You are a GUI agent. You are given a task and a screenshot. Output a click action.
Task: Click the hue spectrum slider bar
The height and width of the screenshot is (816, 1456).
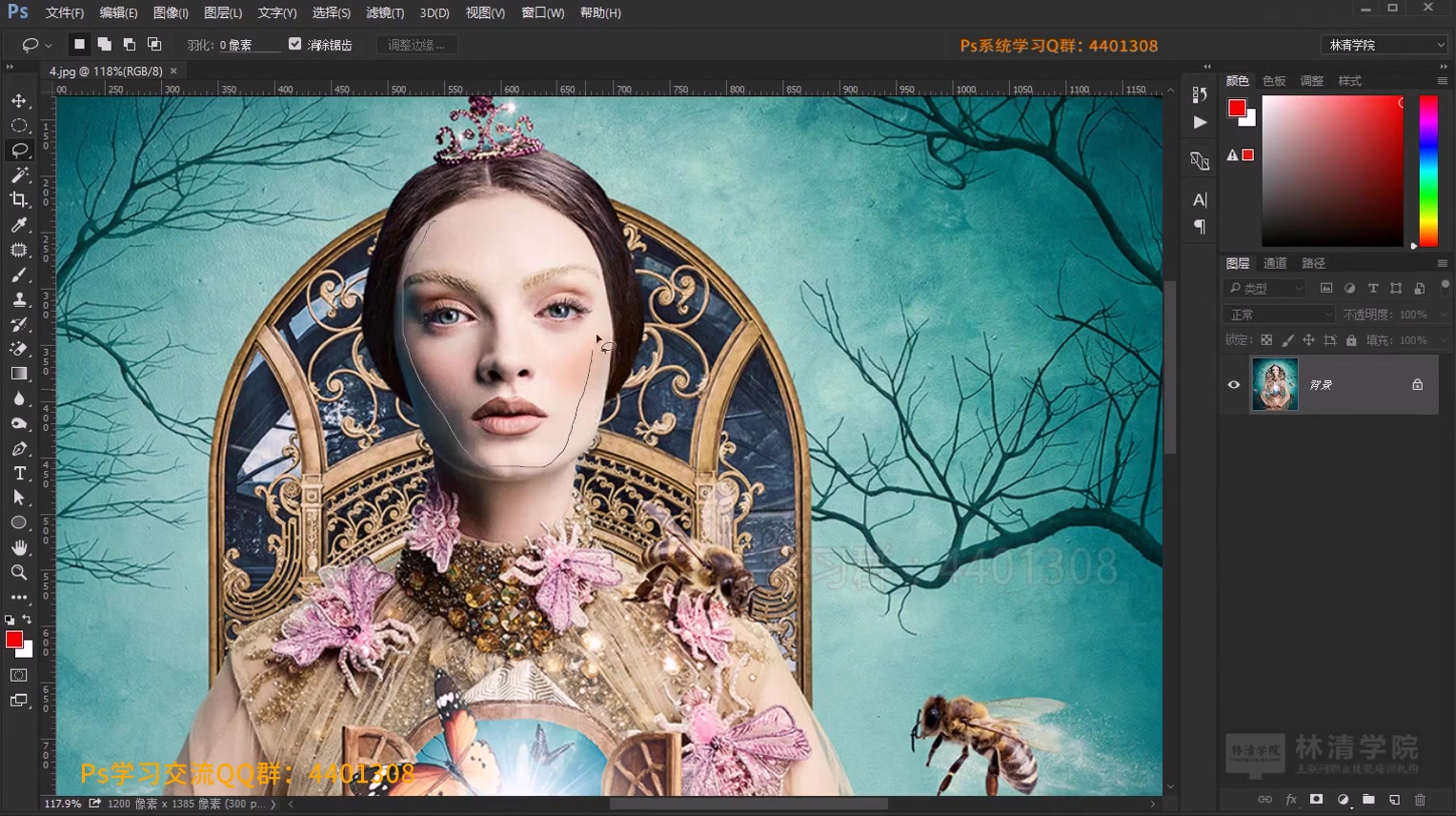tap(1428, 170)
